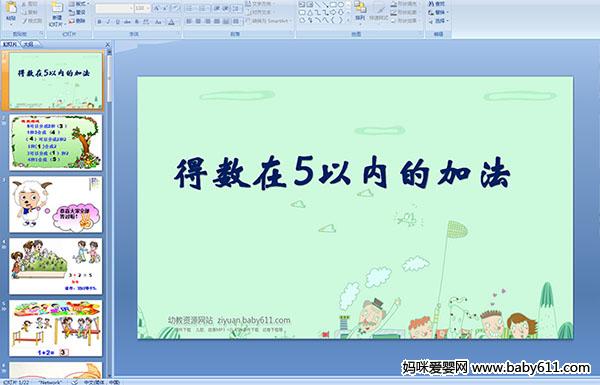The width and height of the screenshot is (600, 385).
Task: Open the font size dropdown
Action: coord(142,8)
